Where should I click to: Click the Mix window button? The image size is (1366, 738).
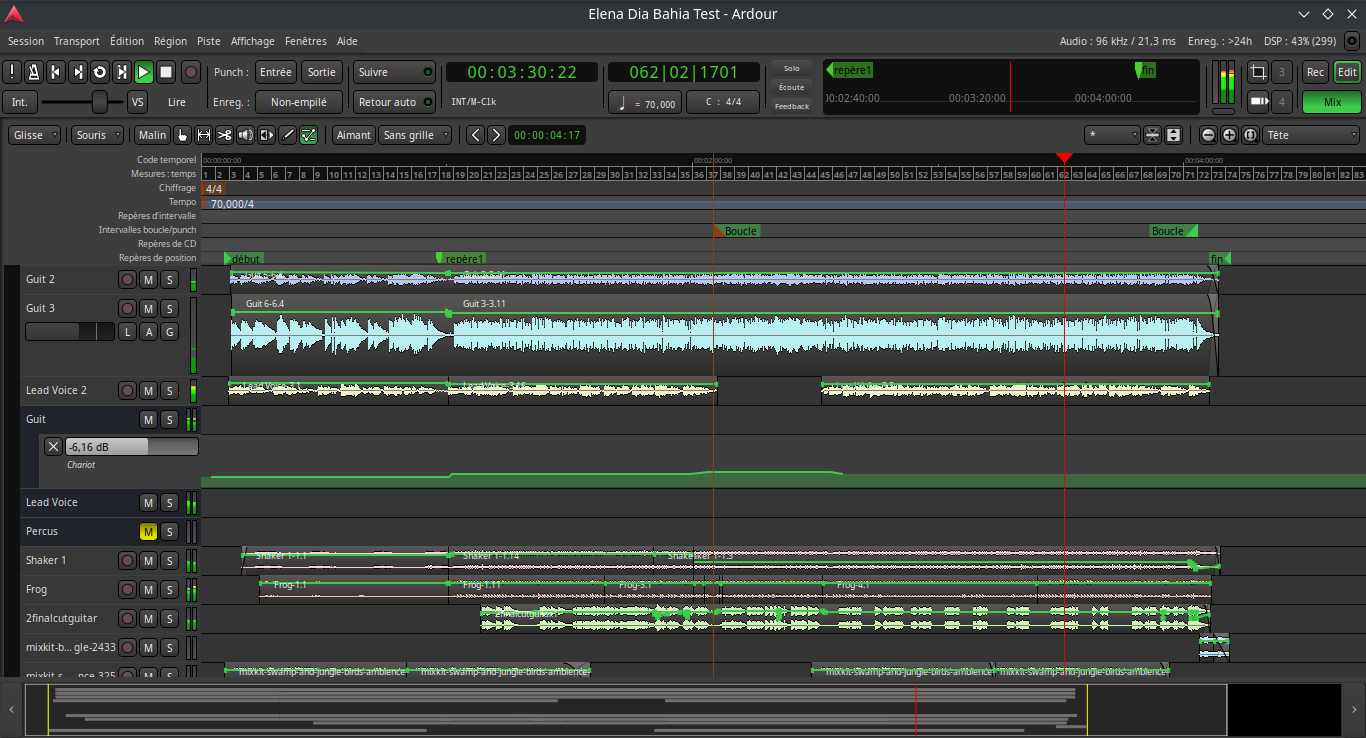tap(1331, 102)
